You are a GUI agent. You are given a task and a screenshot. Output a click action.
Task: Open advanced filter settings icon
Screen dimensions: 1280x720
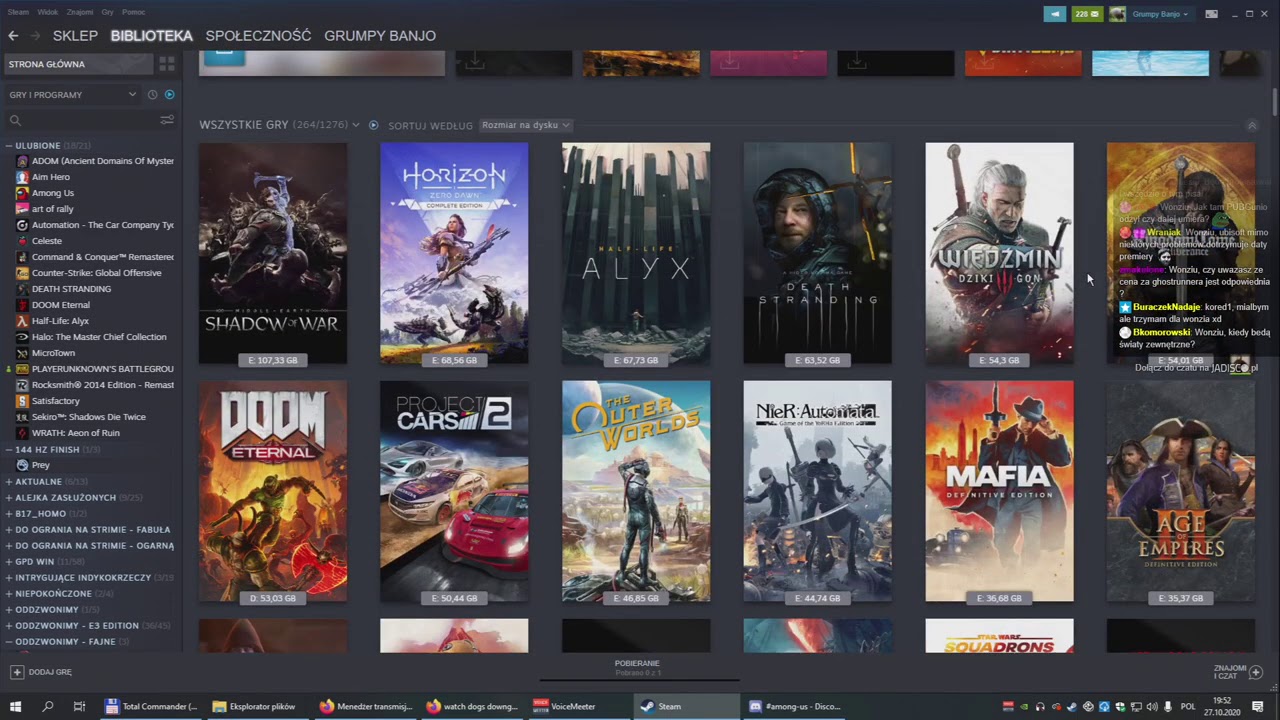point(167,120)
